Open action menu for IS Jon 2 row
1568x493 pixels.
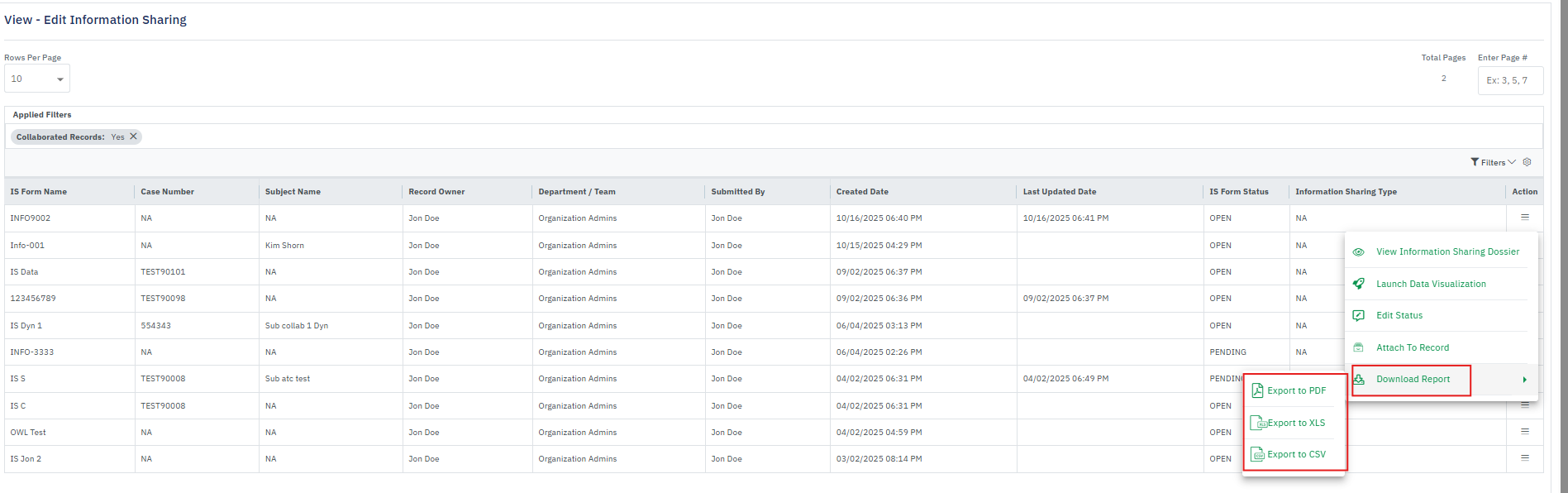pos(1524,457)
